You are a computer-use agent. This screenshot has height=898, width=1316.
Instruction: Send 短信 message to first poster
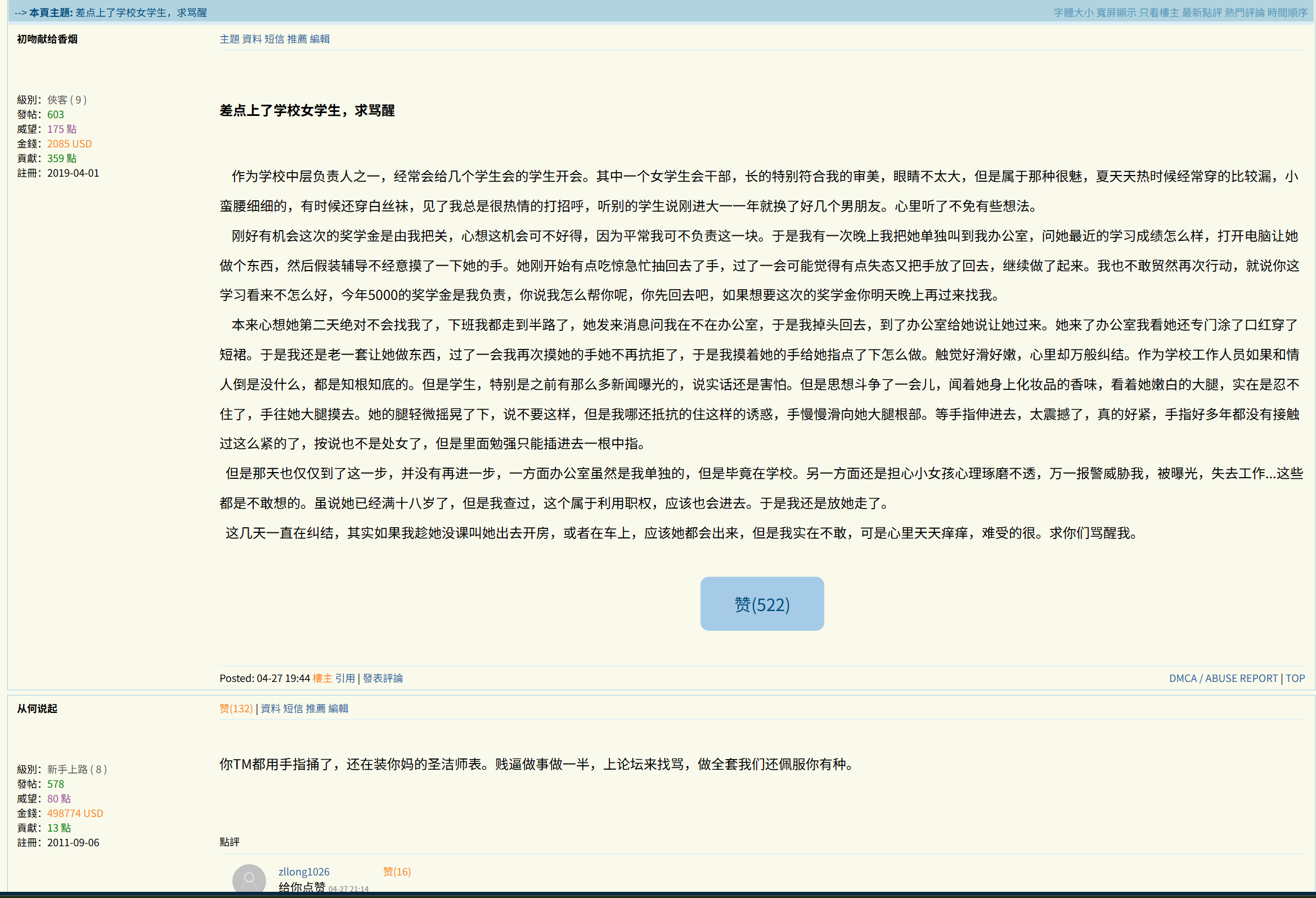pos(274,39)
